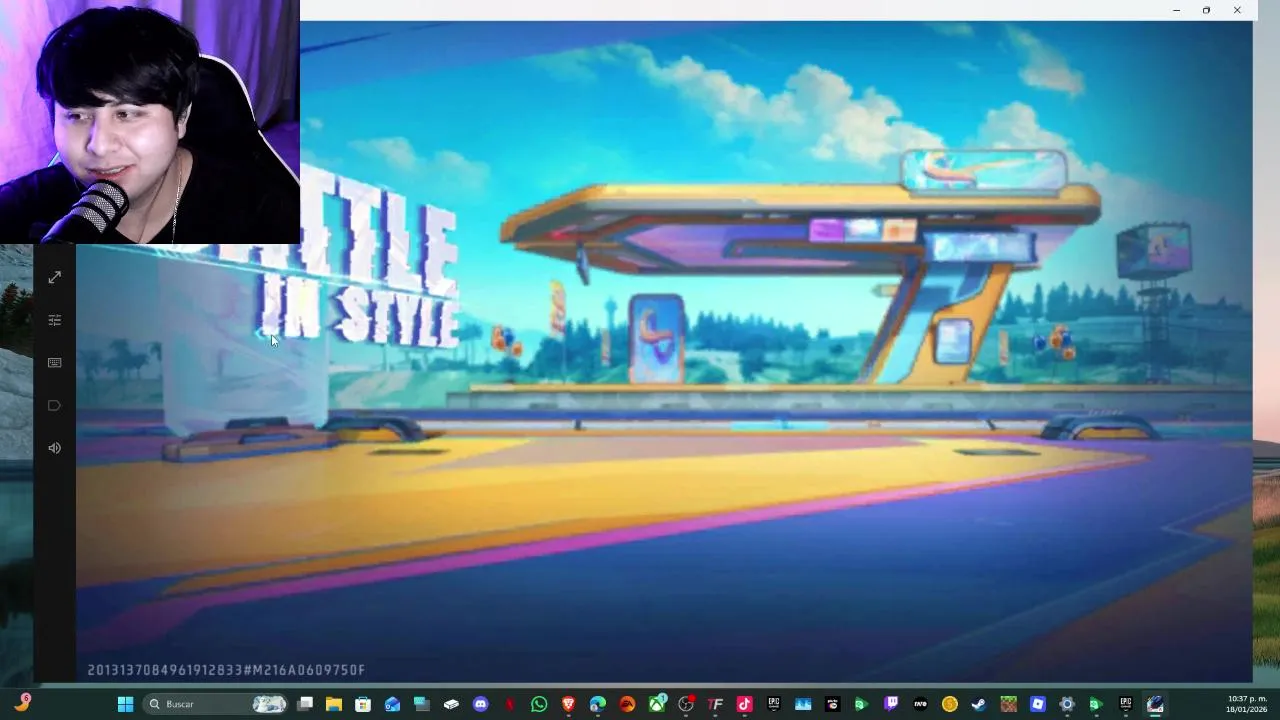
Task: Open WhatsApp from the taskbar
Action: tap(539, 704)
